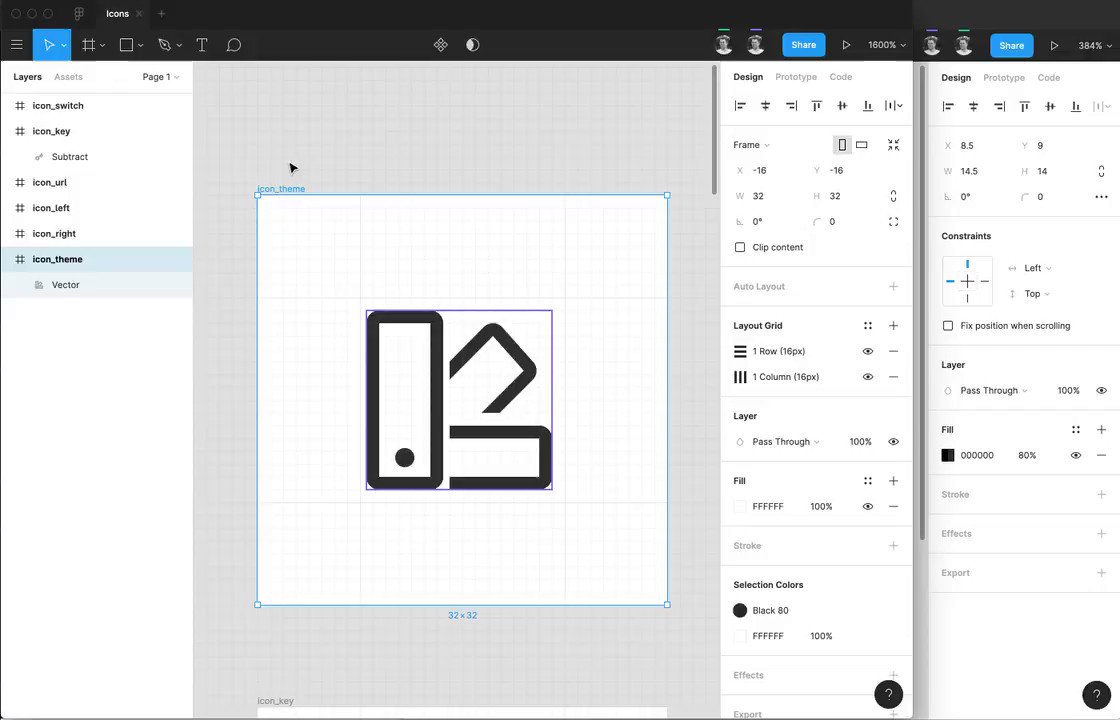The width and height of the screenshot is (1120, 720).
Task: Open Prototype tab in right window
Action: pos(1004,78)
